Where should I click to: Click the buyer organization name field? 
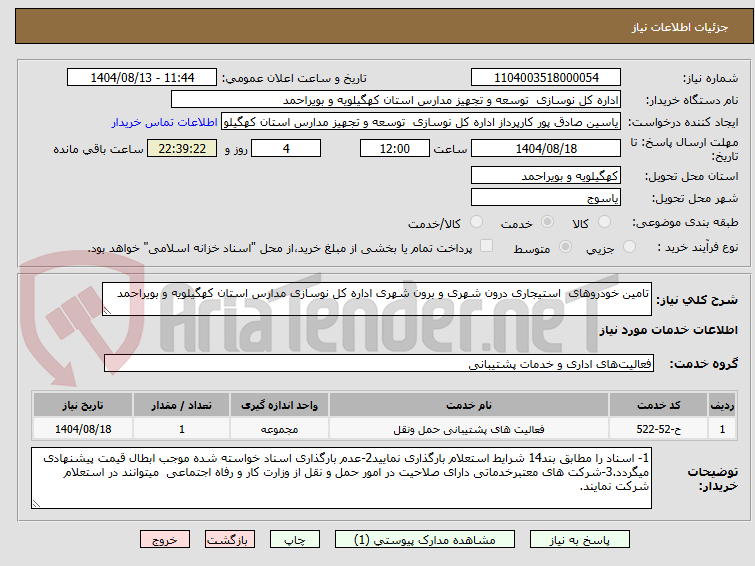coord(396,100)
